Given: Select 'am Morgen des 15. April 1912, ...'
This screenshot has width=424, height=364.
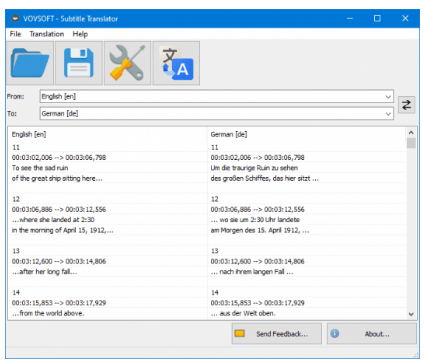Looking at the screenshot, I should 260,230.
